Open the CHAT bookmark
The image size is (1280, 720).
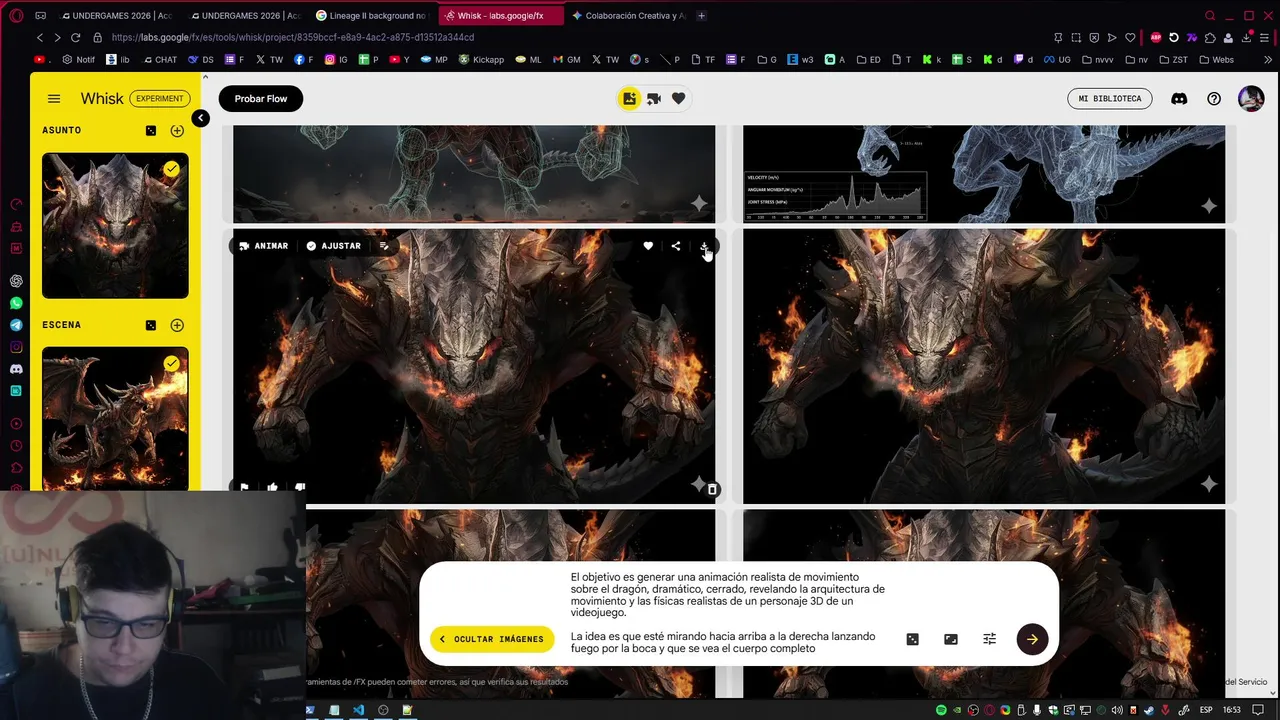tap(158, 60)
